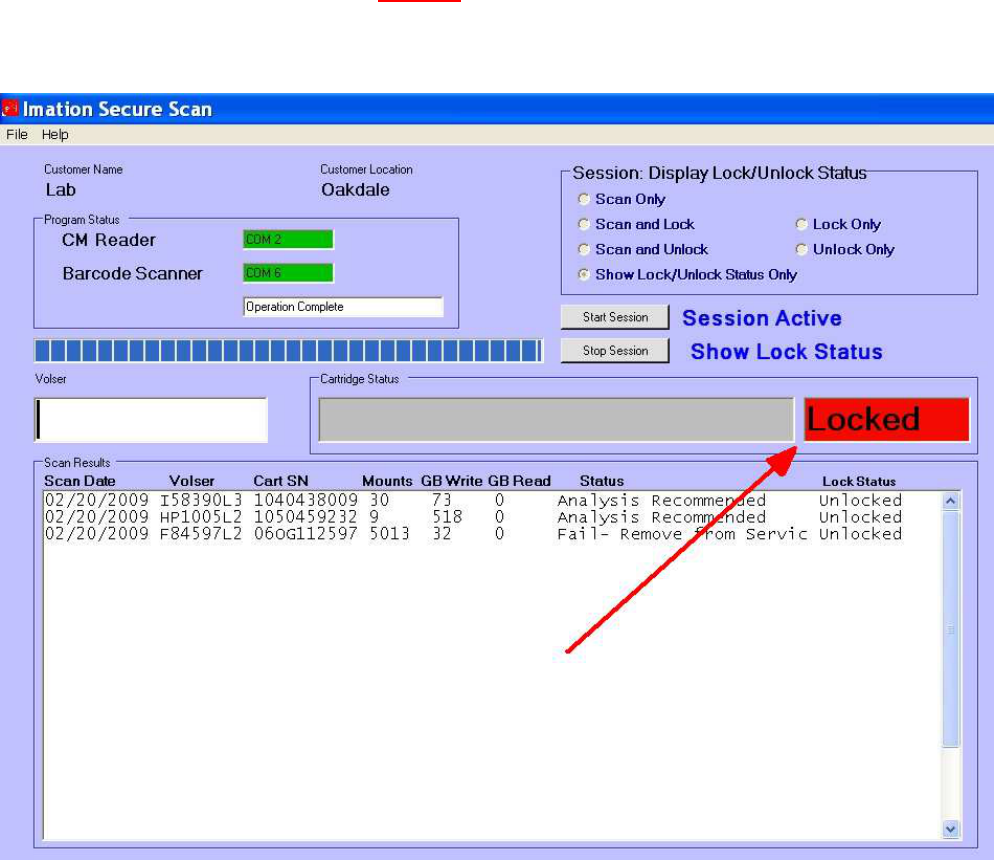Screen dimensions: 994x860
Task: Click the Mounts column header
Action: 387,481
